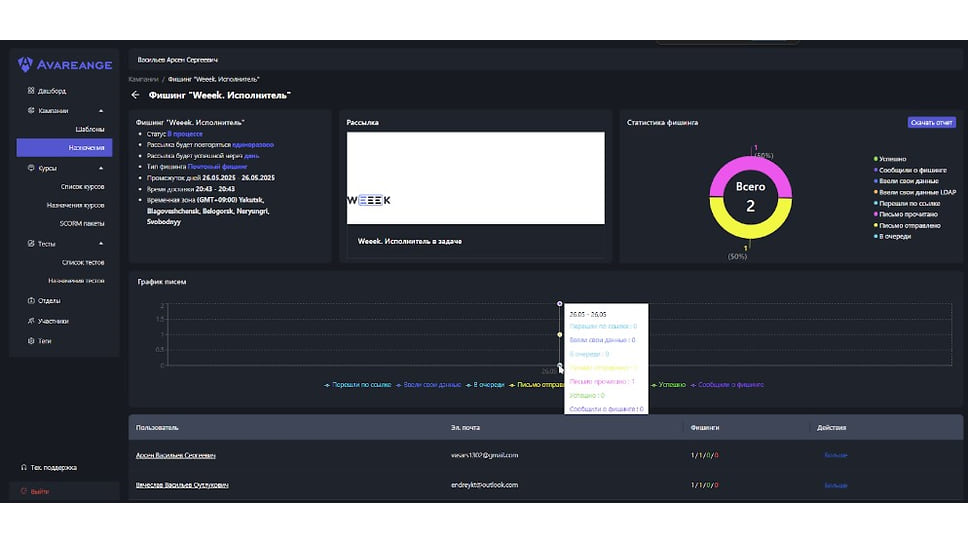Click the Пользователь column header
The image size is (968, 544).
pyautogui.click(x=157, y=427)
